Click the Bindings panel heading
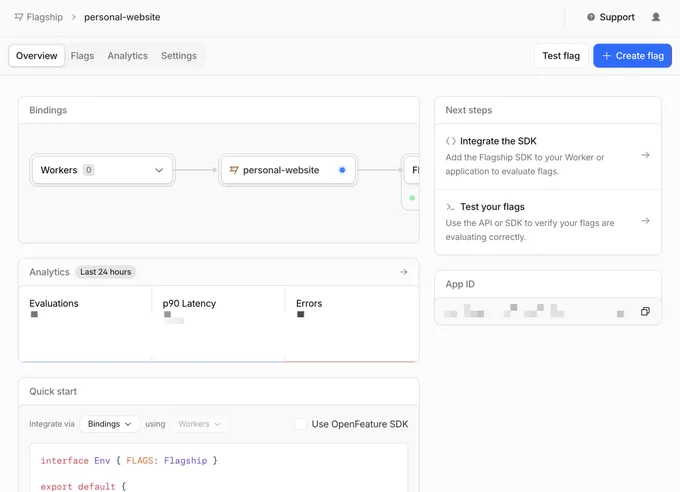The height and width of the screenshot is (492, 680). tap(48, 110)
